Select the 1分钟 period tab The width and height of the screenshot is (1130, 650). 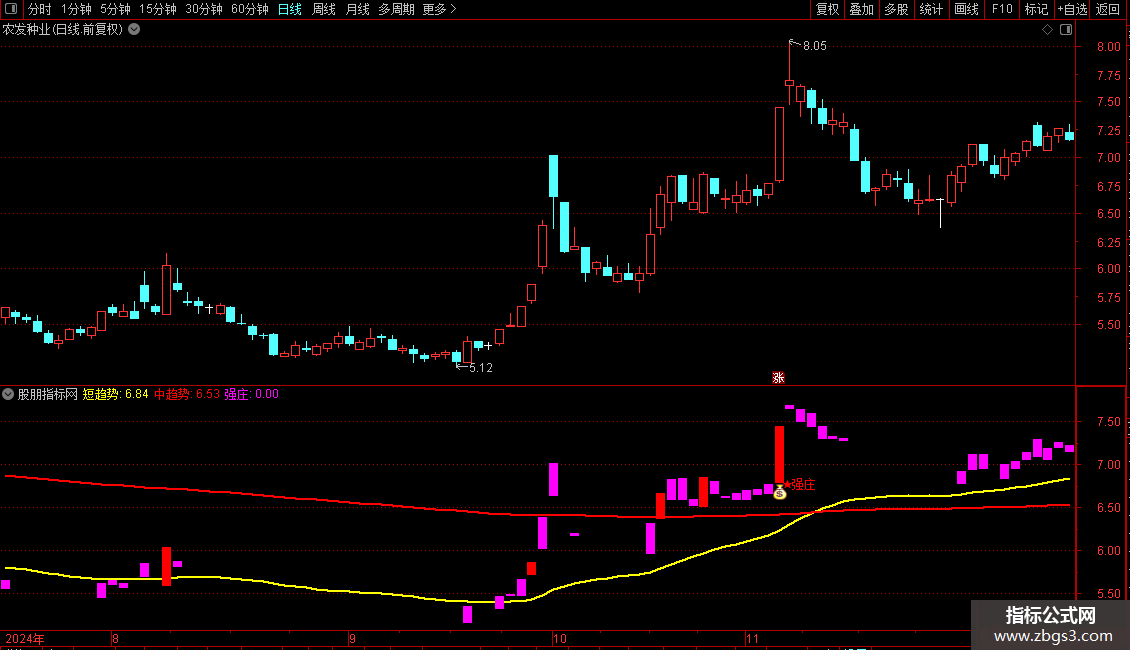76,9
